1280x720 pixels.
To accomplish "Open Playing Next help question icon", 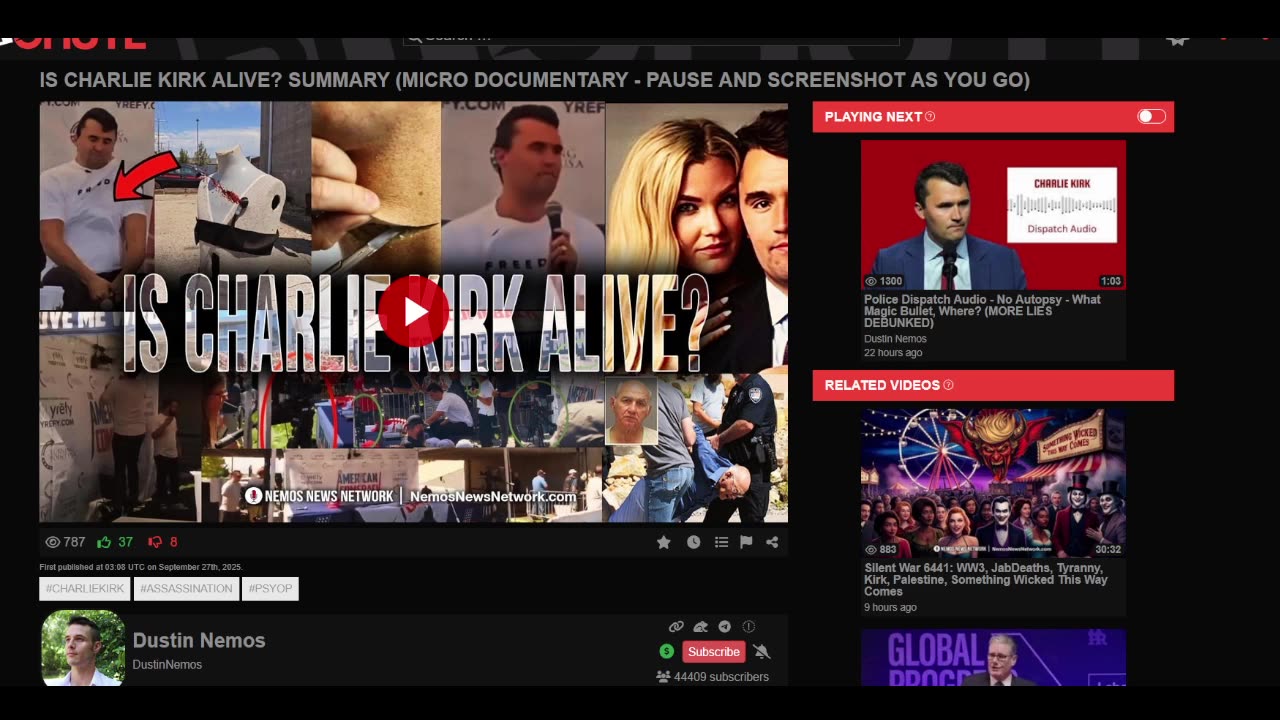I will click(930, 117).
